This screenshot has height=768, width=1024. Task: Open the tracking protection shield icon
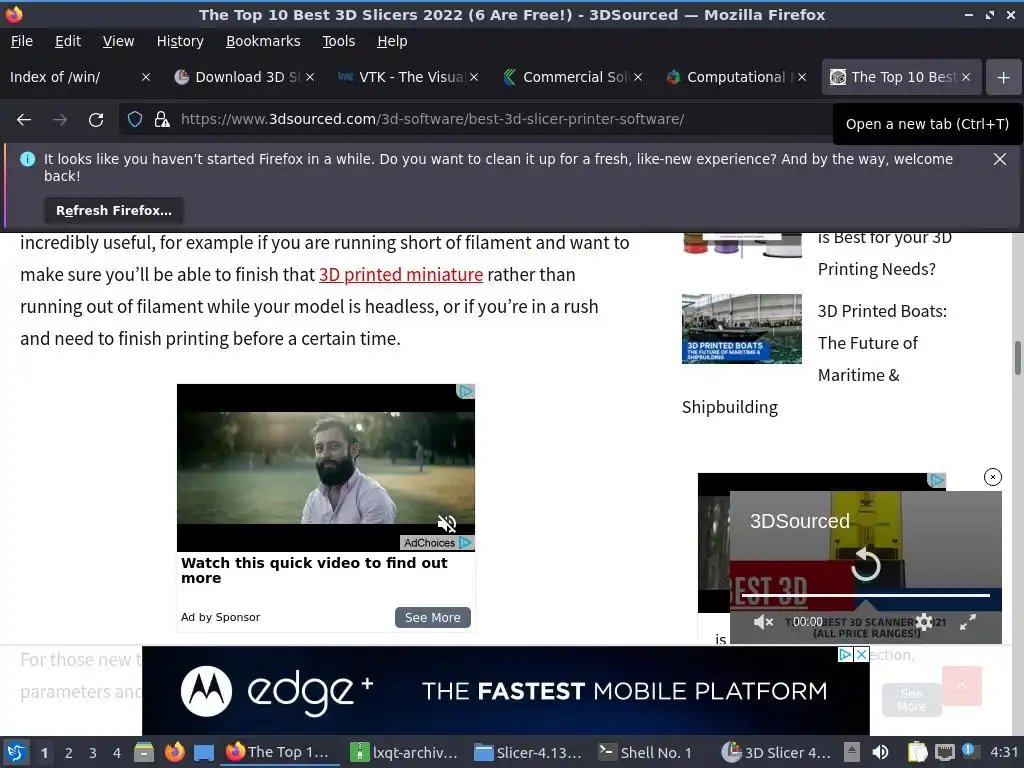coord(135,119)
